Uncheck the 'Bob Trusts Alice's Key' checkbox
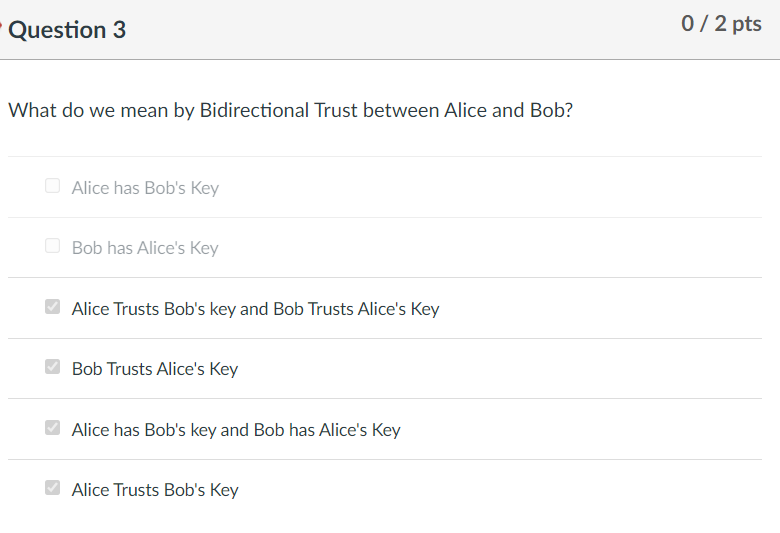The height and width of the screenshot is (533, 780). tap(53, 367)
